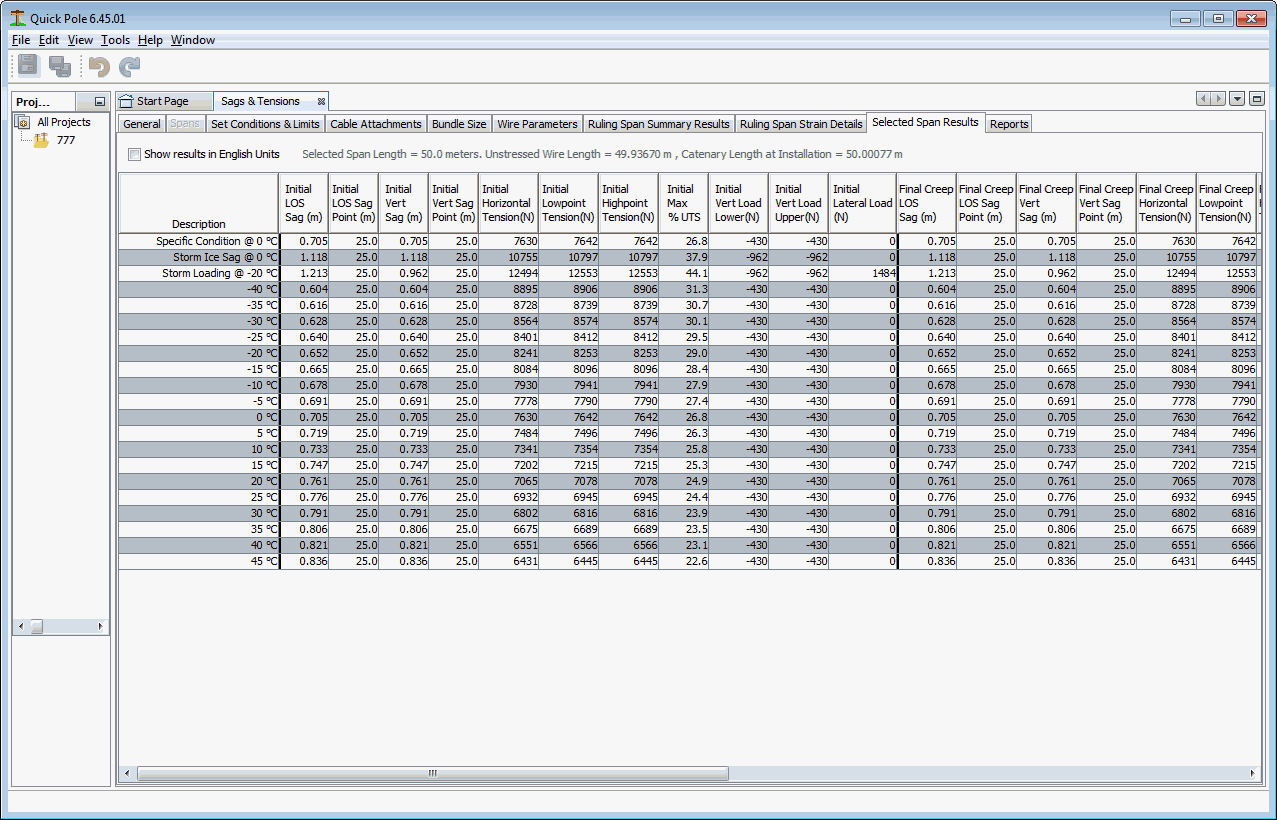Click the table's horizontal scrollbar thumb
This screenshot has height=820, width=1277.
coord(433,773)
